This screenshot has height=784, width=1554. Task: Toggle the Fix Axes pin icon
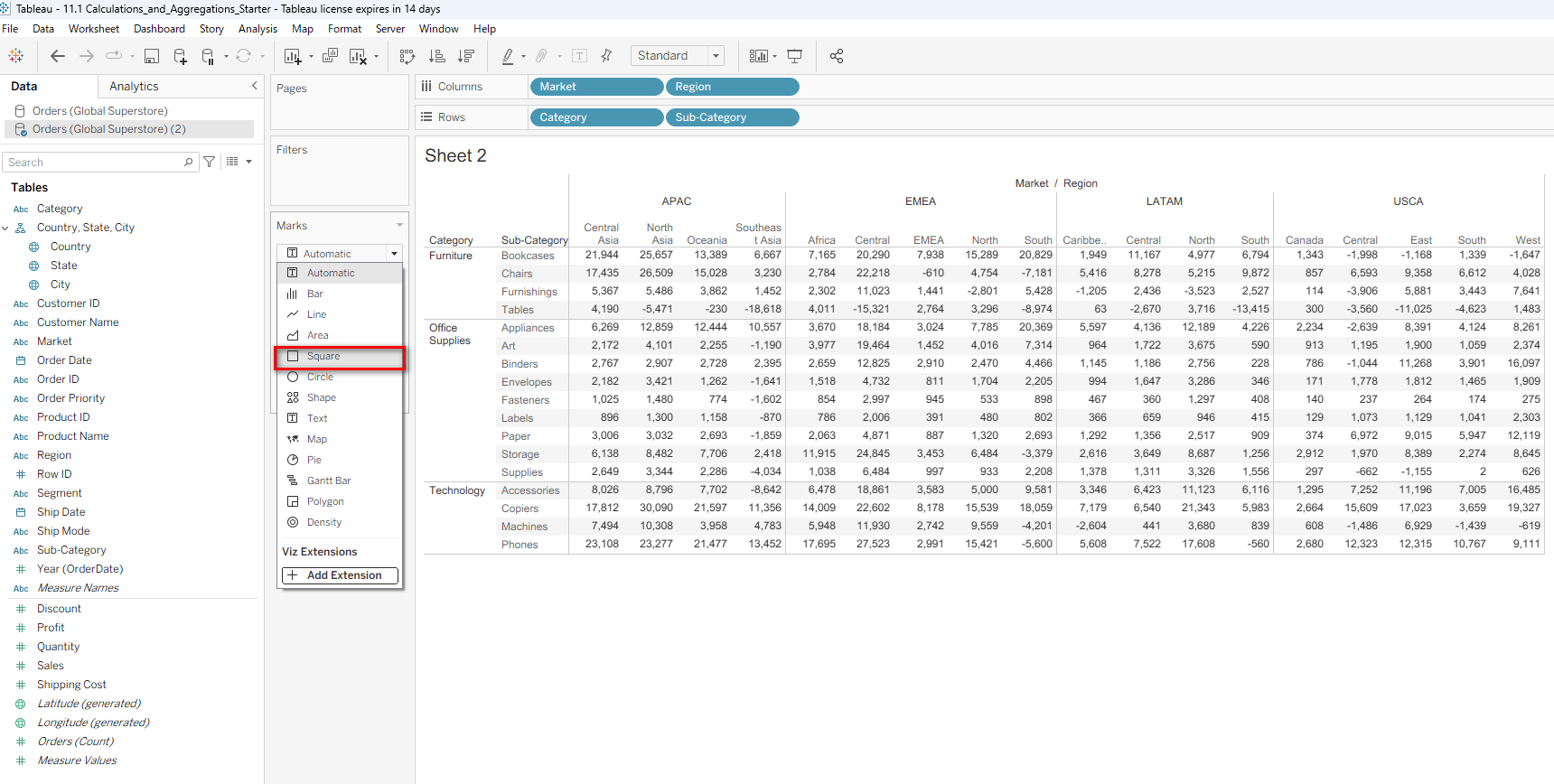(x=606, y=56)
